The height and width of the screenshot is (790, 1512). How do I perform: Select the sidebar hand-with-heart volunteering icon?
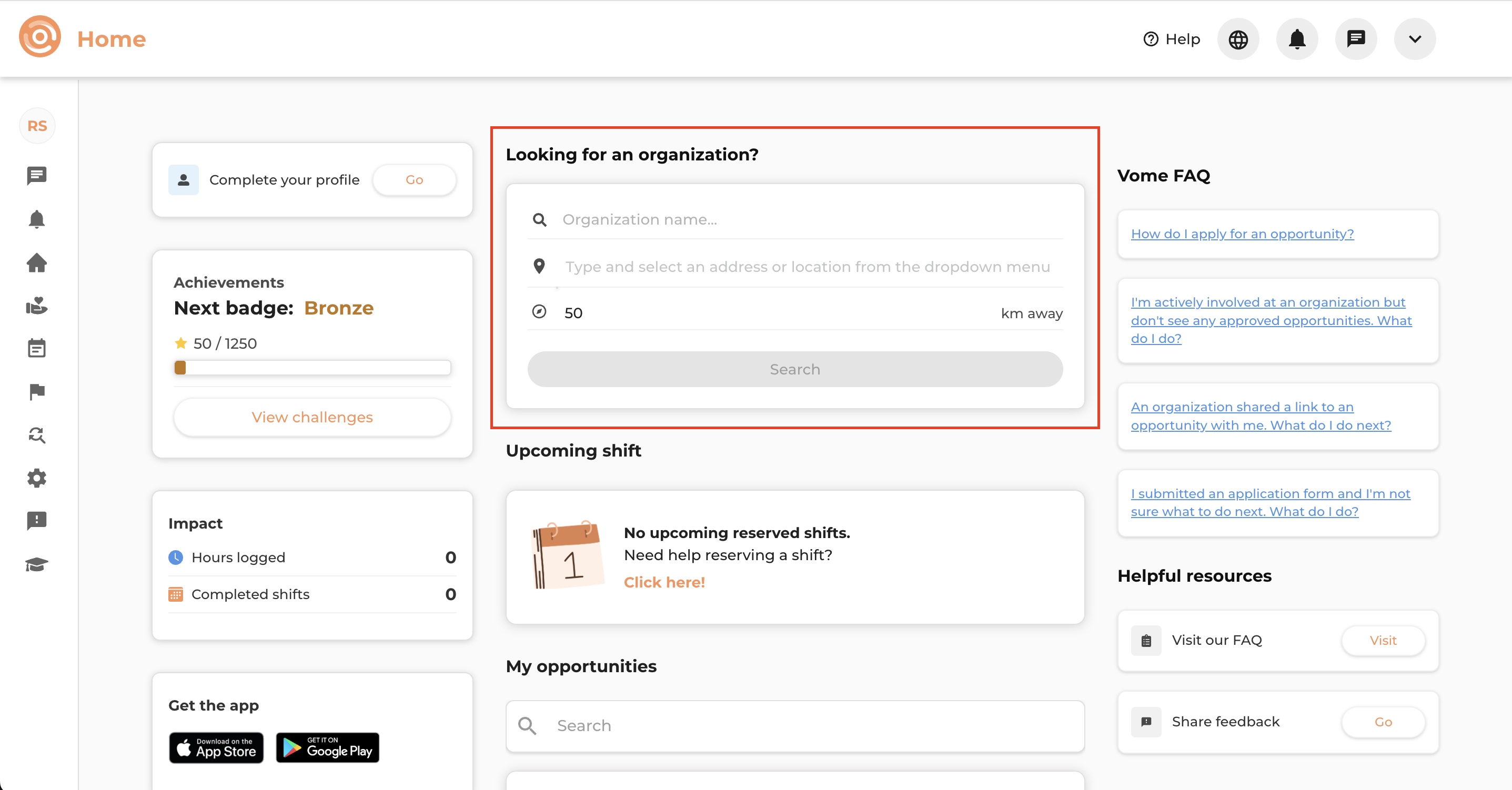coord(37,305)
